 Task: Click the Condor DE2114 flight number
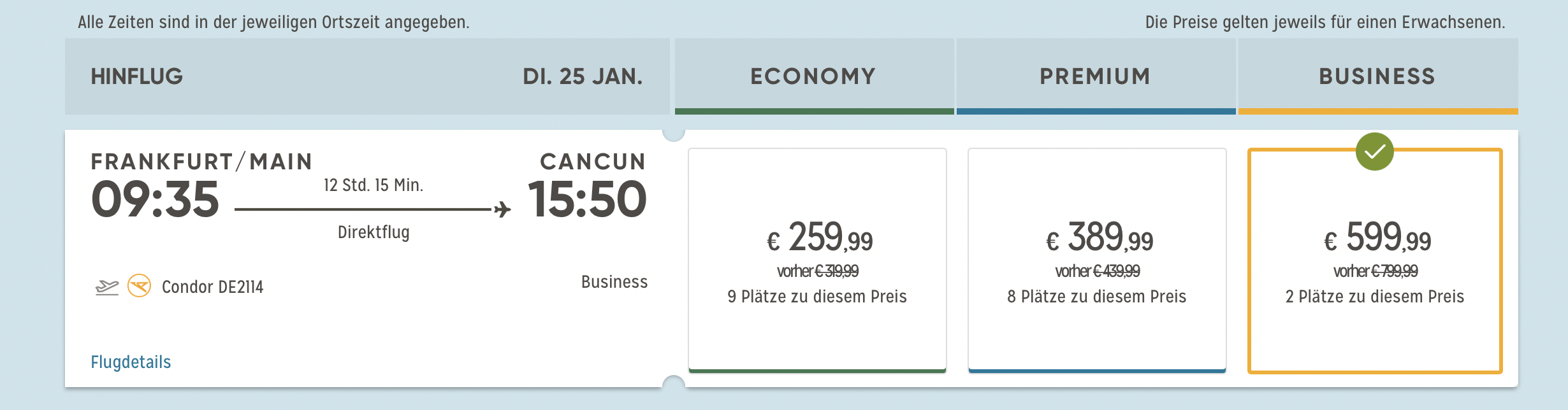(x=212, y=287)
